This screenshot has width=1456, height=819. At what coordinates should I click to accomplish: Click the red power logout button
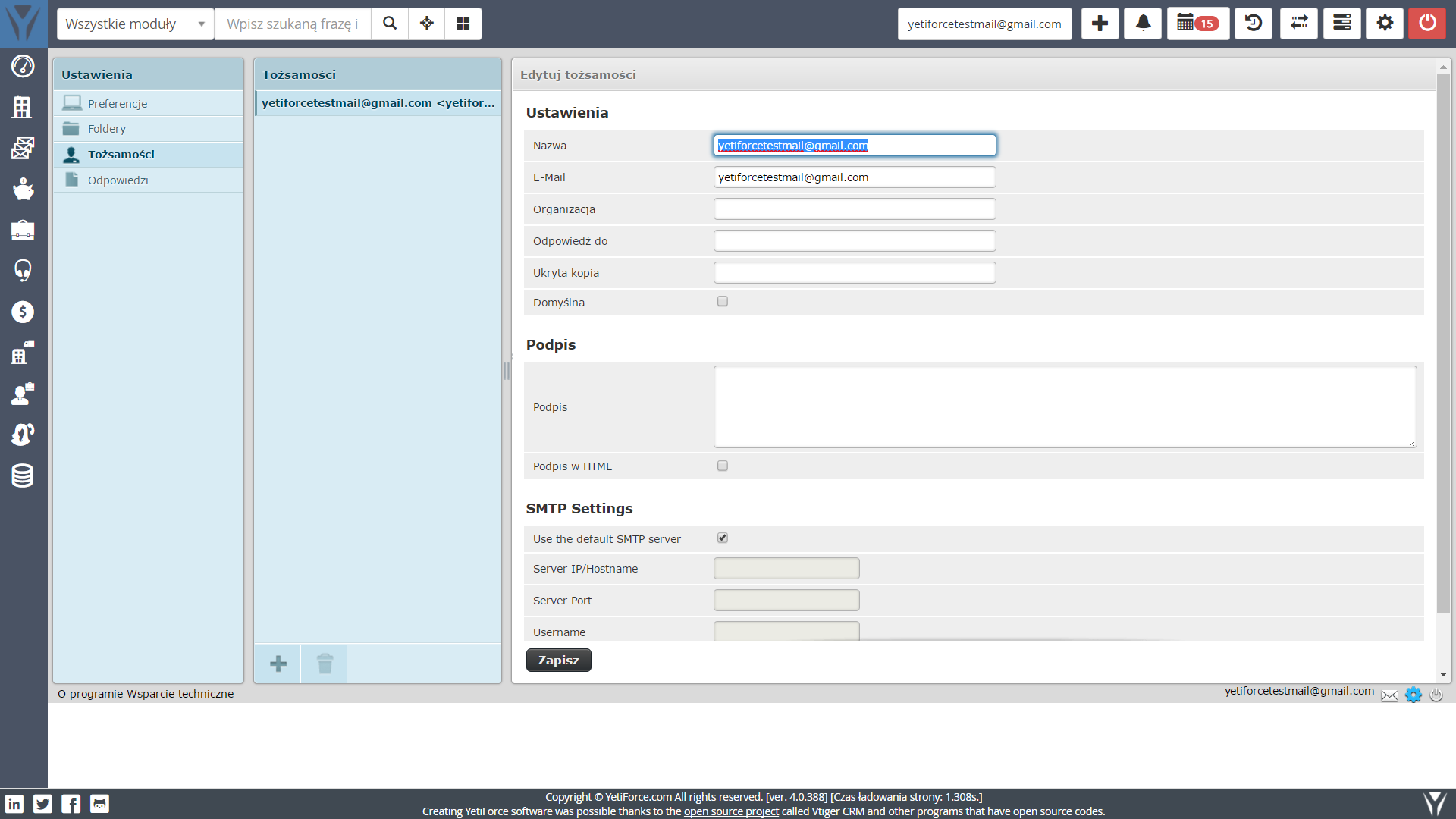point(1427,24)
